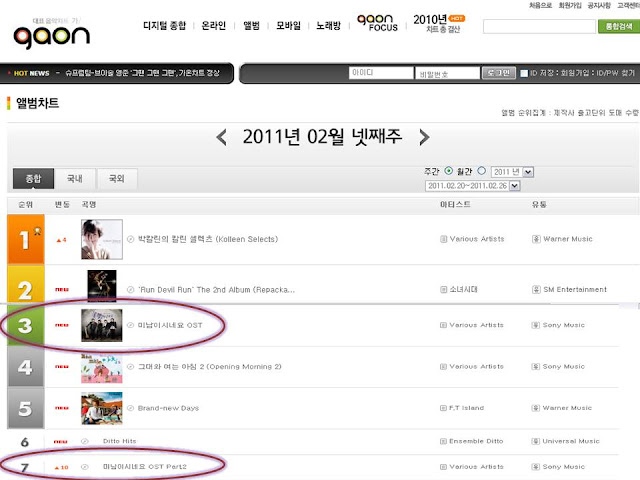Click distributor icon in rank 1 Warner Music row
Viewport: 640px width, 480px height.
click(x=536, y=239)
